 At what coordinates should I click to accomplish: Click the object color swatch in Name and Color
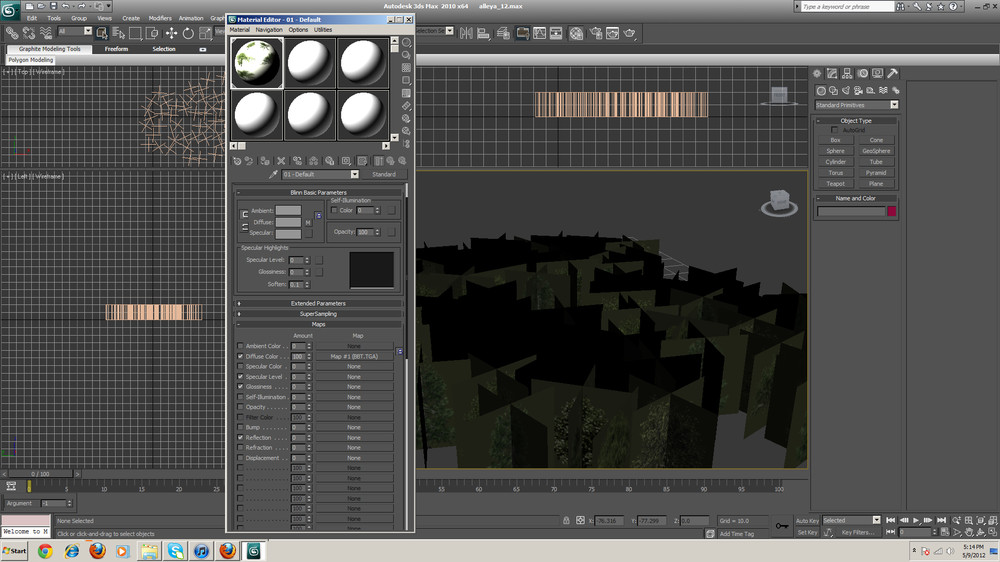click(x=891, y=212)
